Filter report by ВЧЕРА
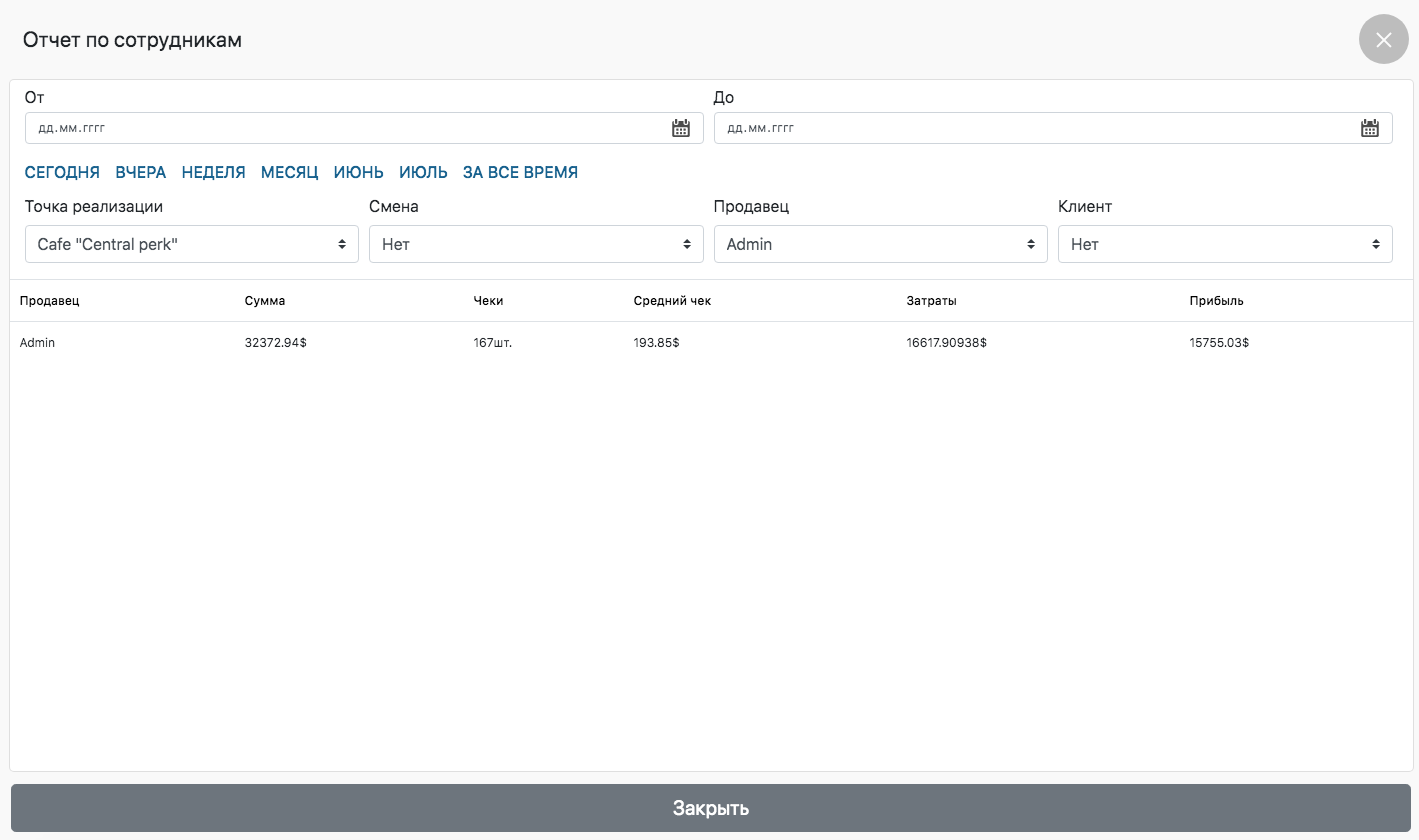 pos(141,172)
